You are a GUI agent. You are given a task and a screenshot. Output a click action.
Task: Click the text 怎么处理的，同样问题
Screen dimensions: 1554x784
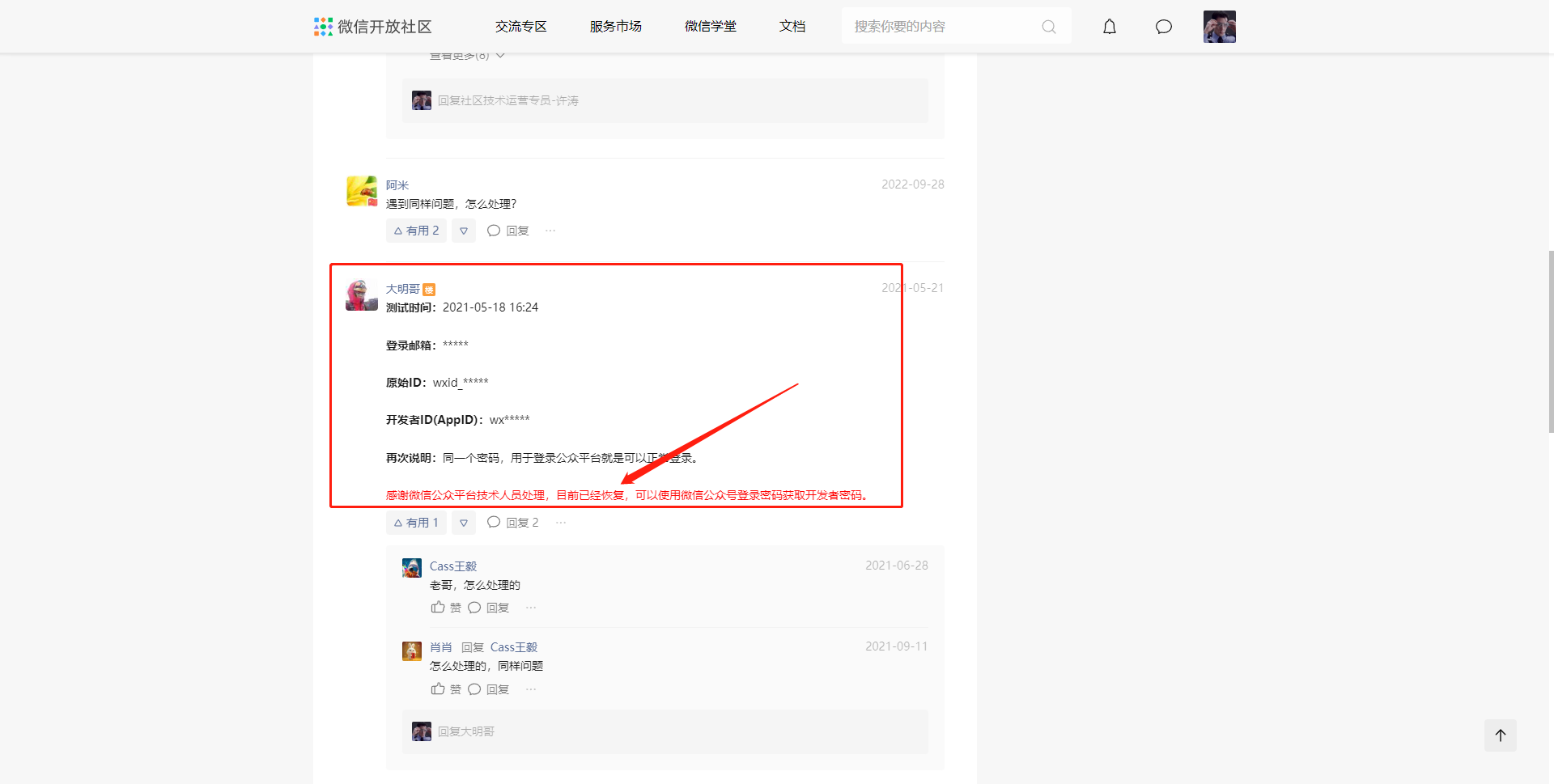(x=486, y=666)
